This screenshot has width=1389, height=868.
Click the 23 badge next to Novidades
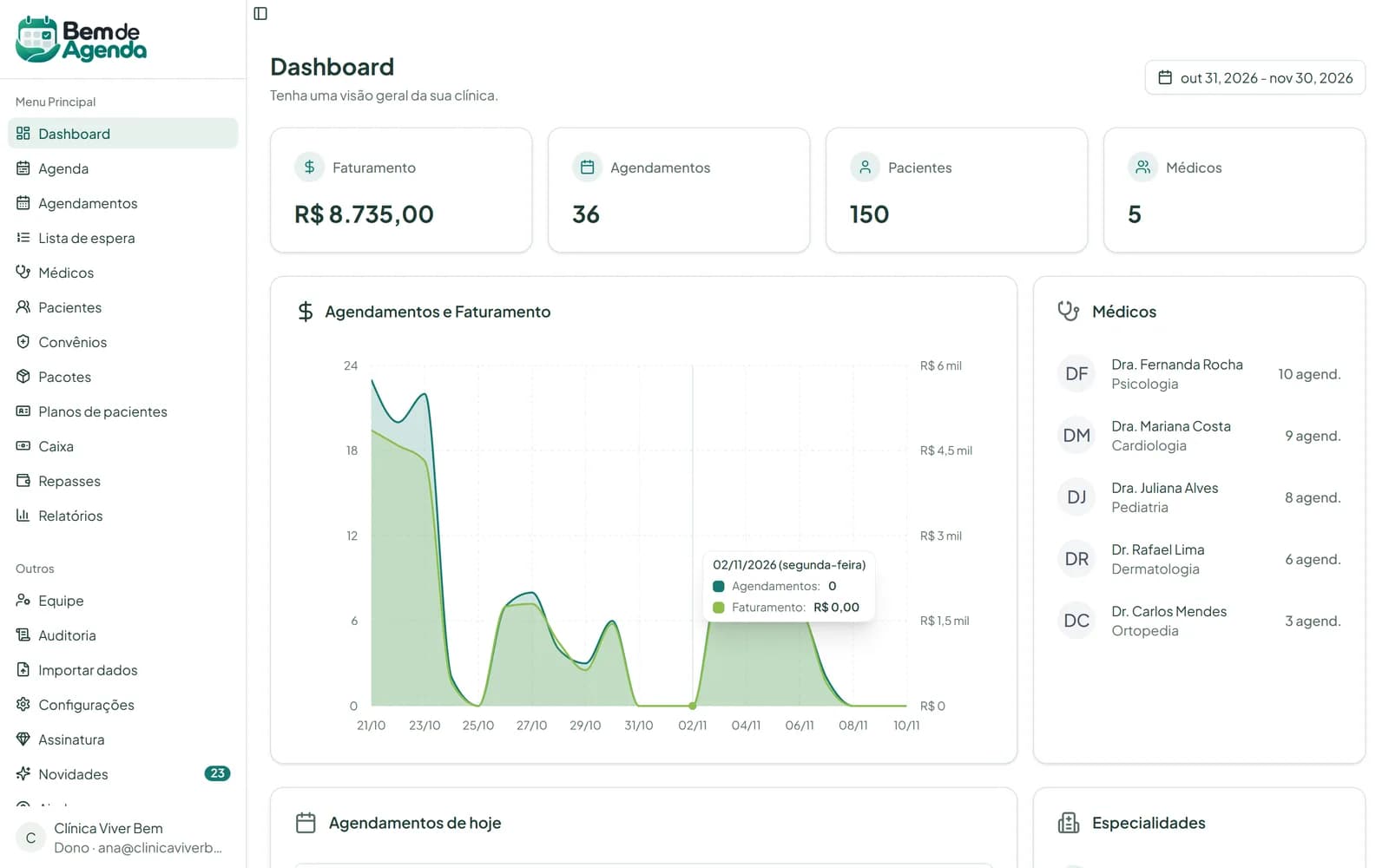(x=217, y=773)
